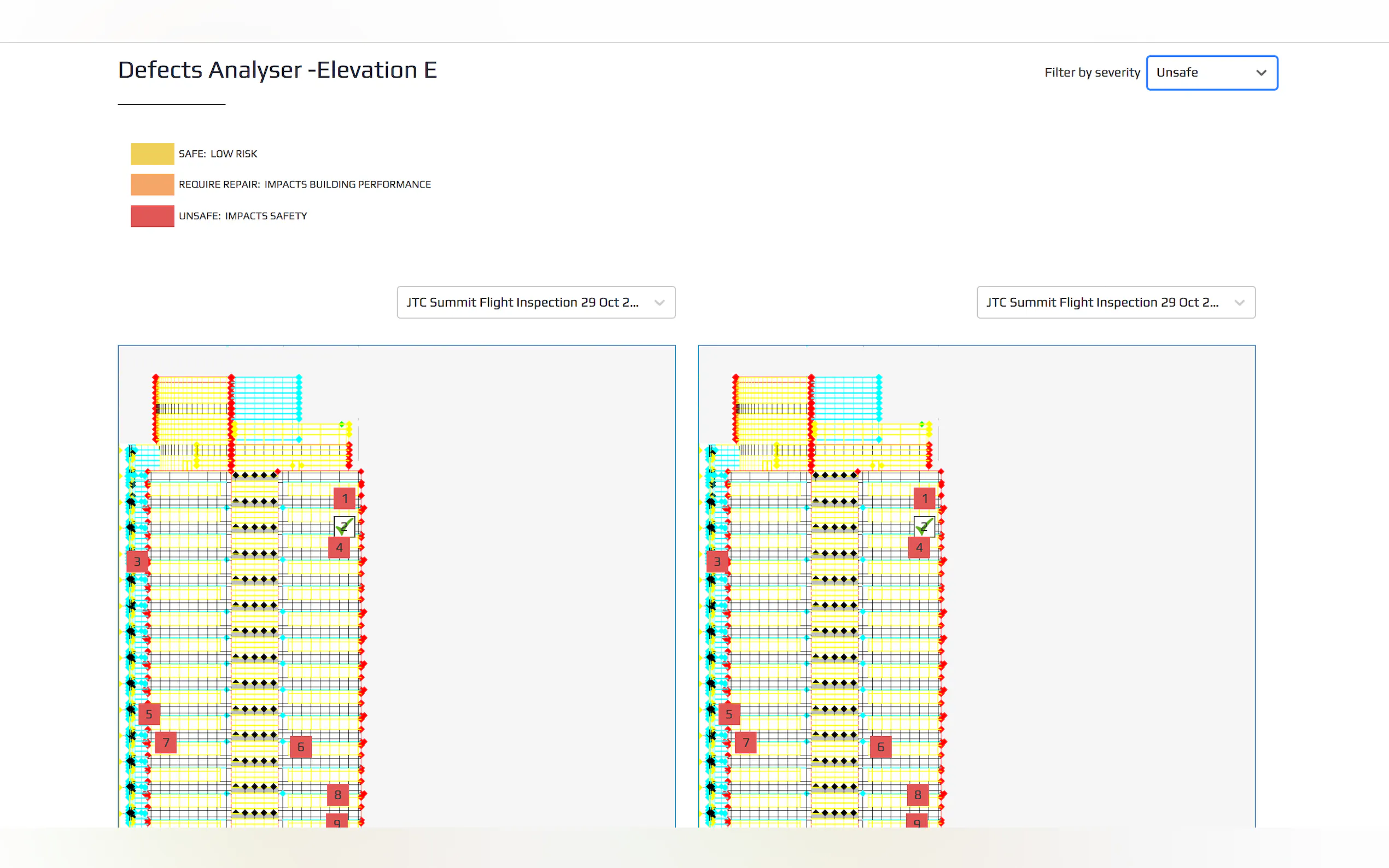
Task: Click defect marker 7 in right elevation
Action: 746,742
